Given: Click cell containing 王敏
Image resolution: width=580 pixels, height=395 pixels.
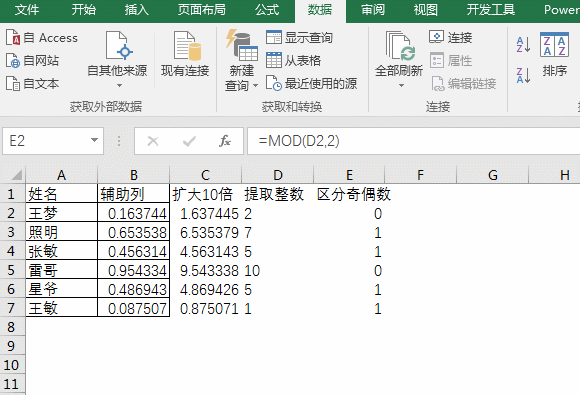Looking at the screenshot, I should coord(61,308).
